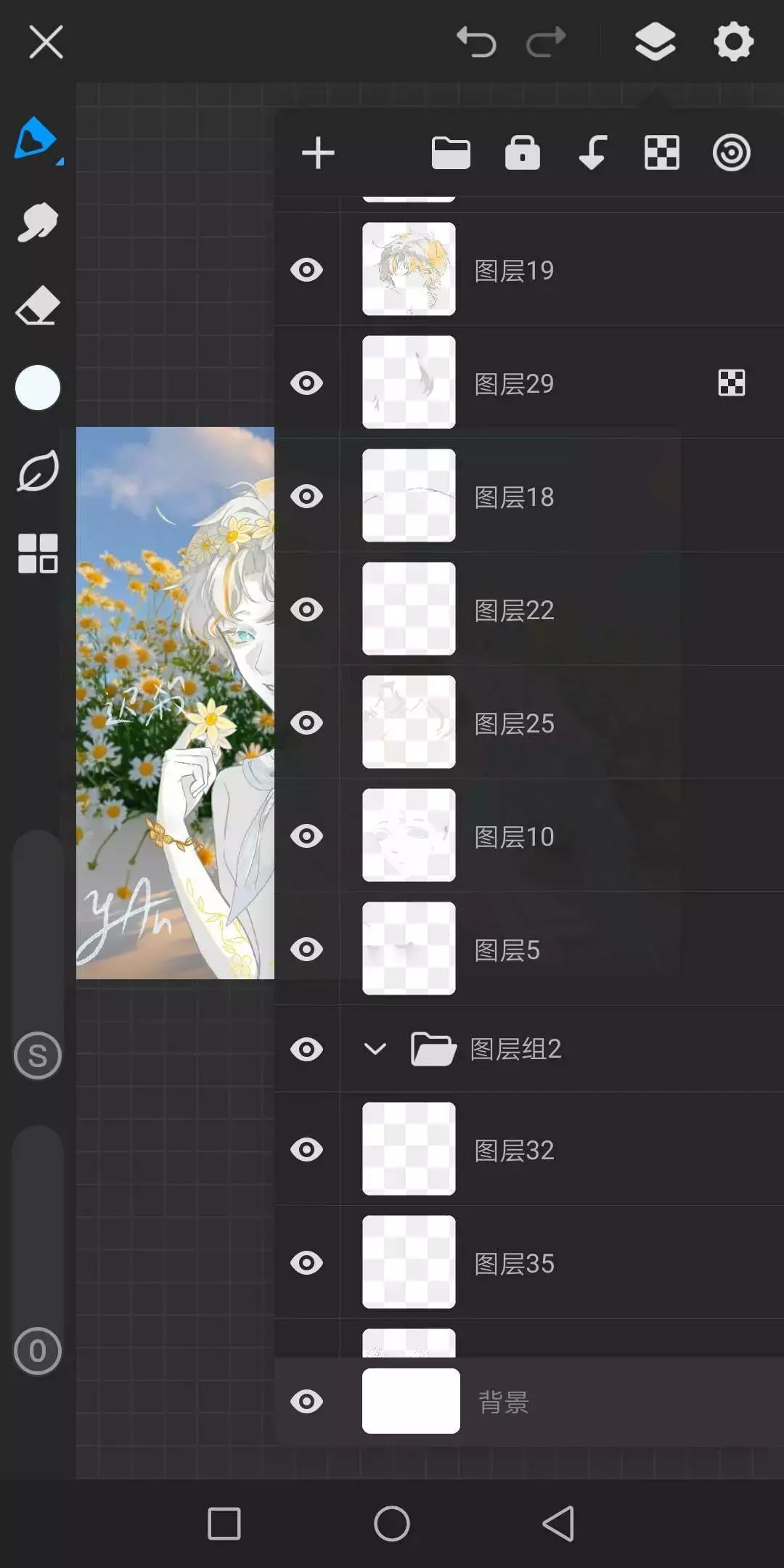
Task: Lock the selected layer
Action: 522,153
